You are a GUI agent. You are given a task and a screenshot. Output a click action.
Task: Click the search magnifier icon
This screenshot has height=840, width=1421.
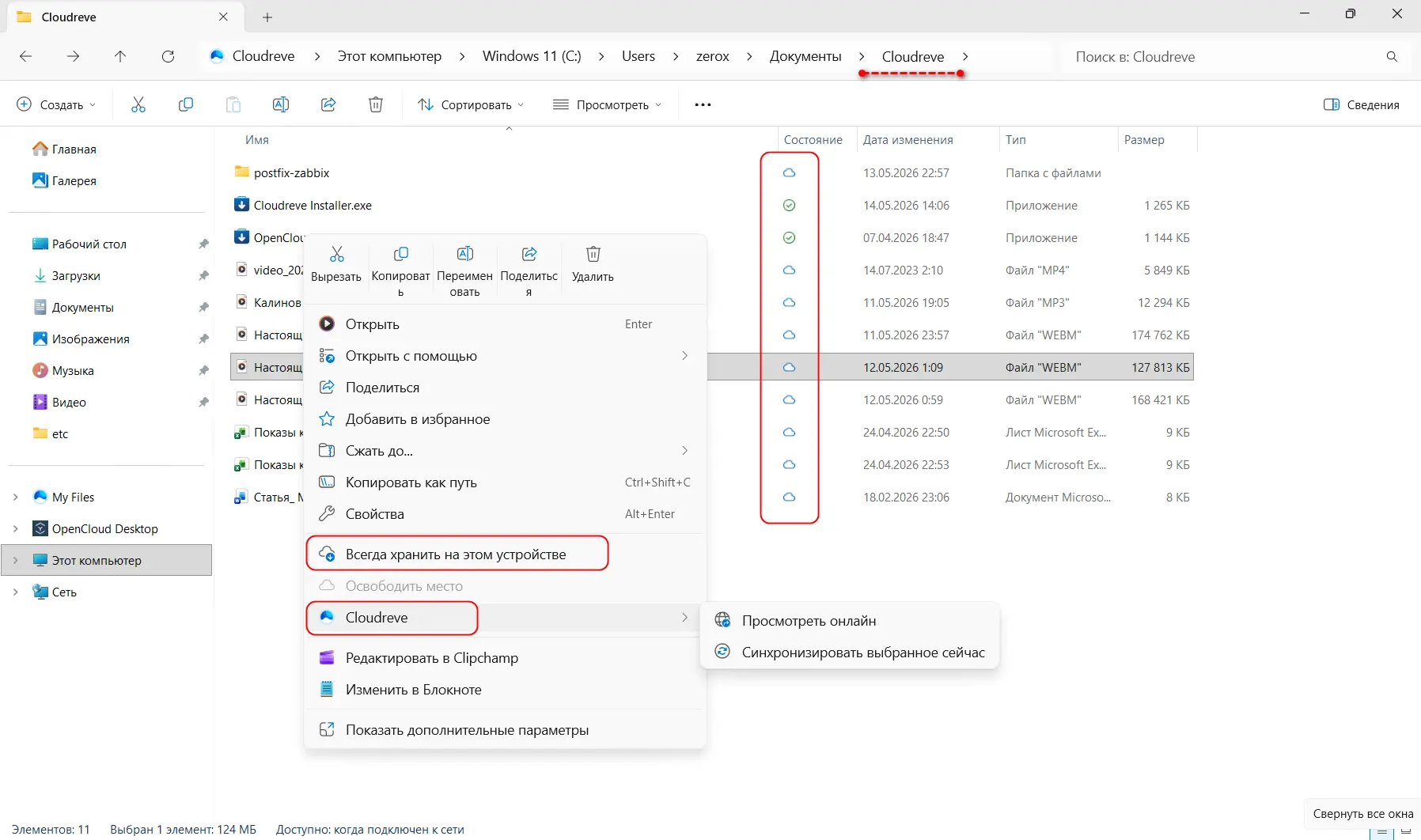pyautogui.click(x=1392, y=57)
